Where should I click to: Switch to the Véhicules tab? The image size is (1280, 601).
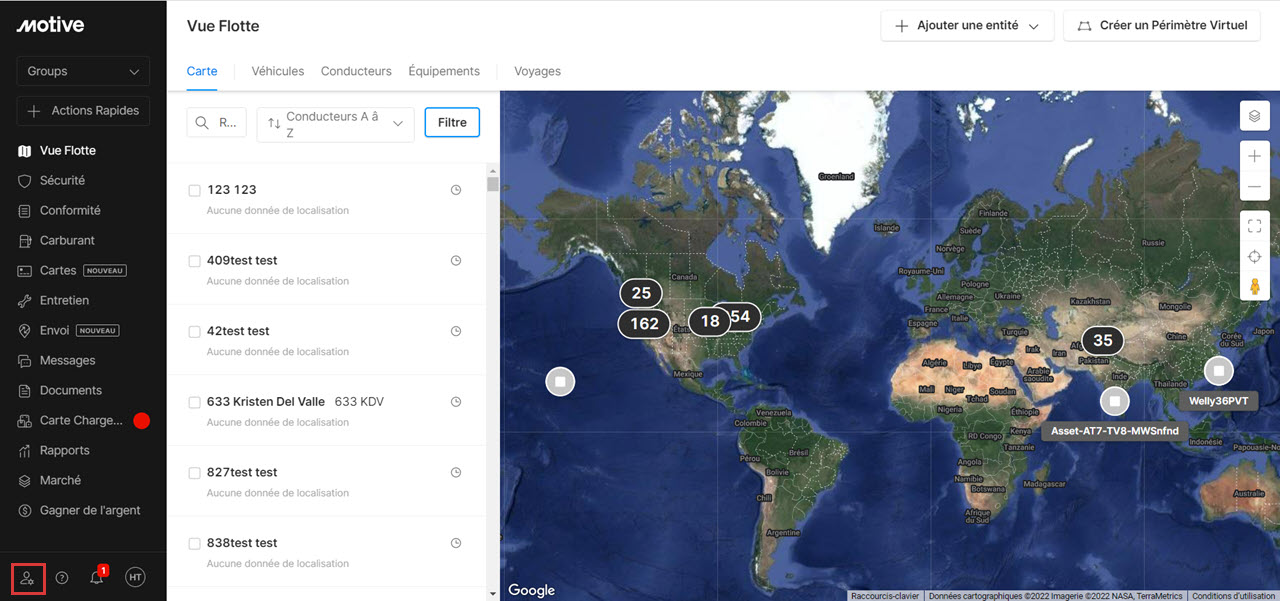coord(277,71)
